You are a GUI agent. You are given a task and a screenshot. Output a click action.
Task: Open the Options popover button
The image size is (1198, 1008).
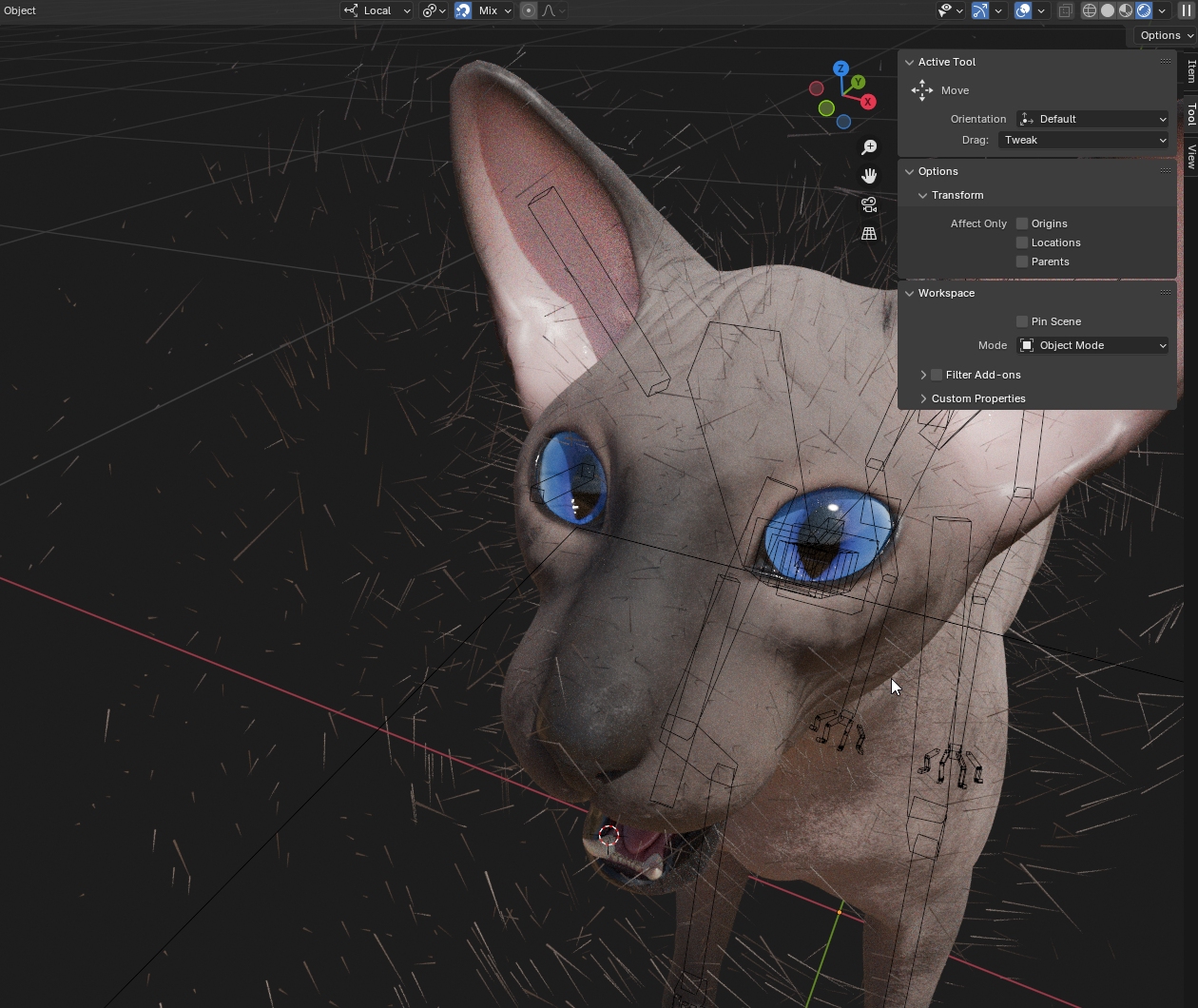(1166, 35)
